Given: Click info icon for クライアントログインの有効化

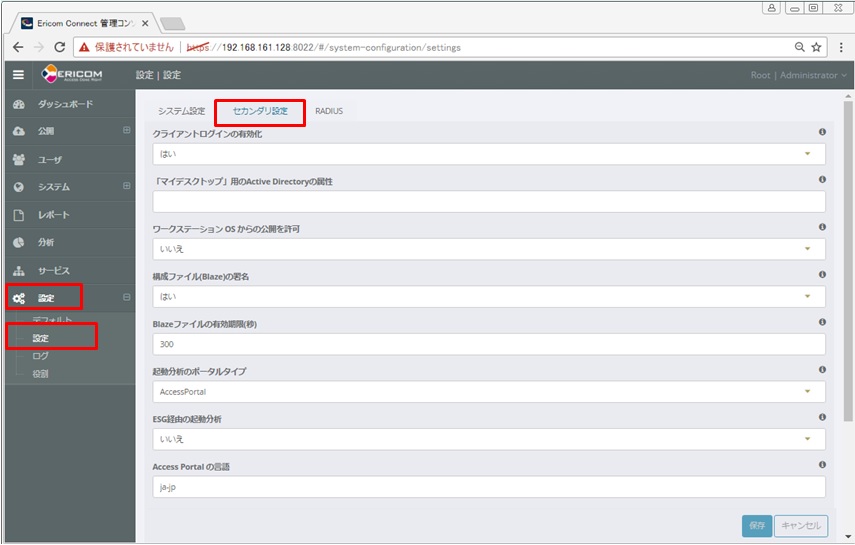Looking at the screenshot, I should tap(822, 132).
